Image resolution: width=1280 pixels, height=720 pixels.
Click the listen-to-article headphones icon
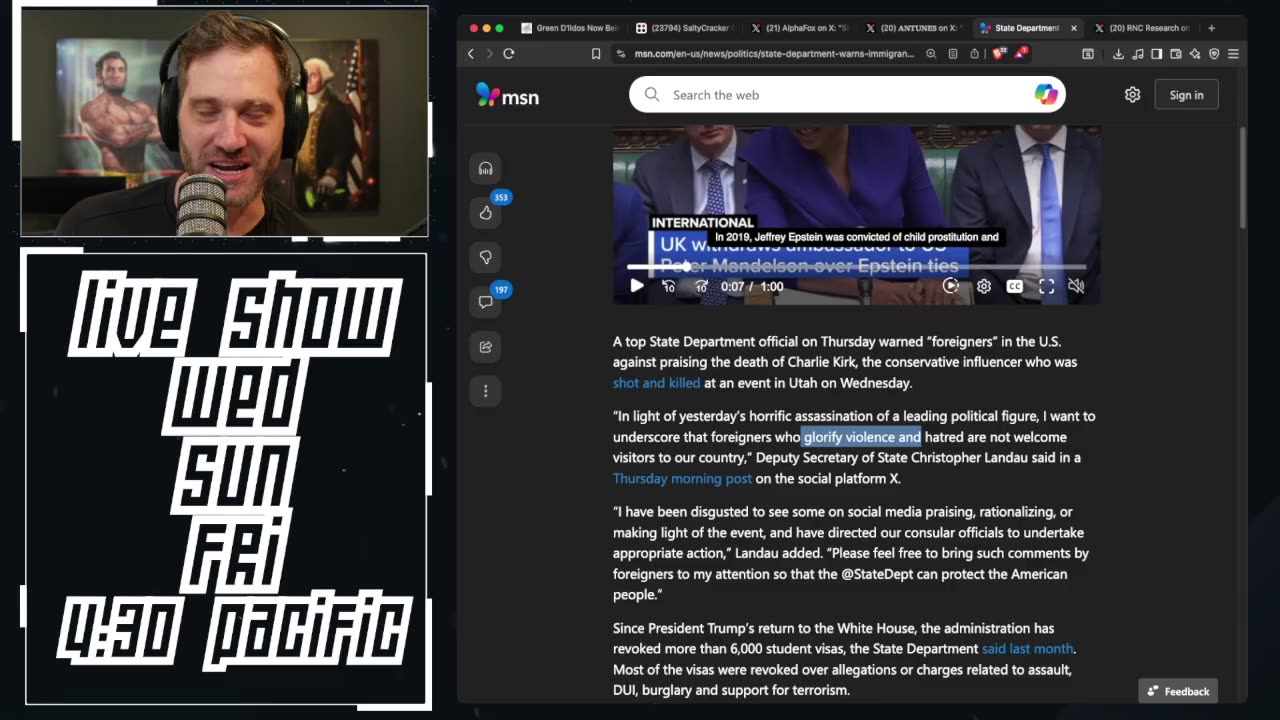point(485,168)
